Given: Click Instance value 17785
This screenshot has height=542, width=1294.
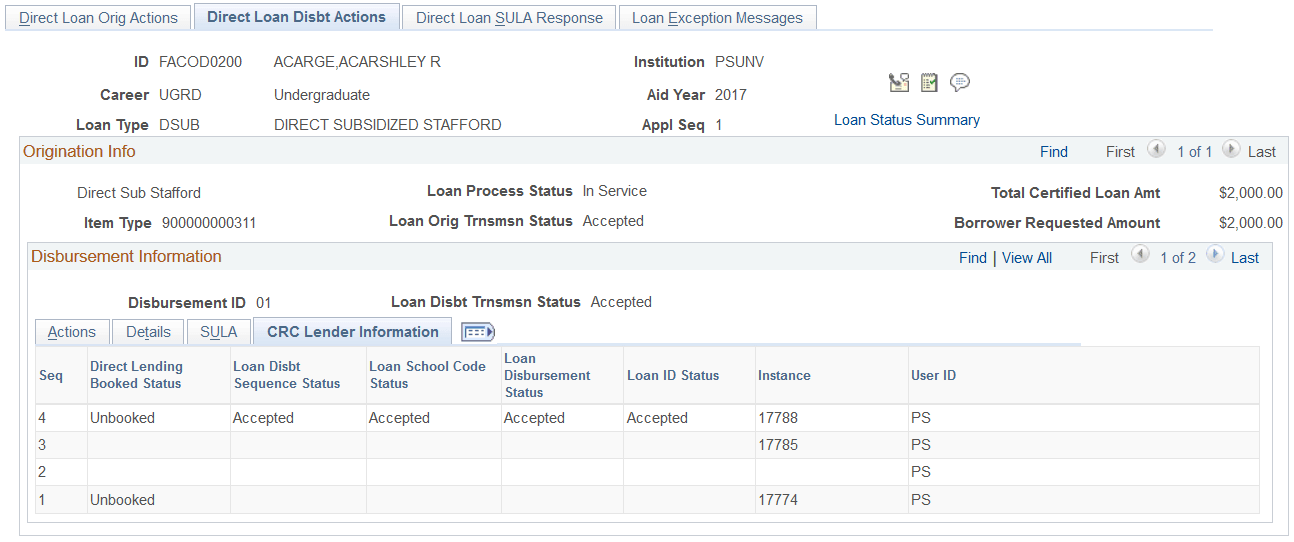Looking at the screenshot, I should pos(778,445).
